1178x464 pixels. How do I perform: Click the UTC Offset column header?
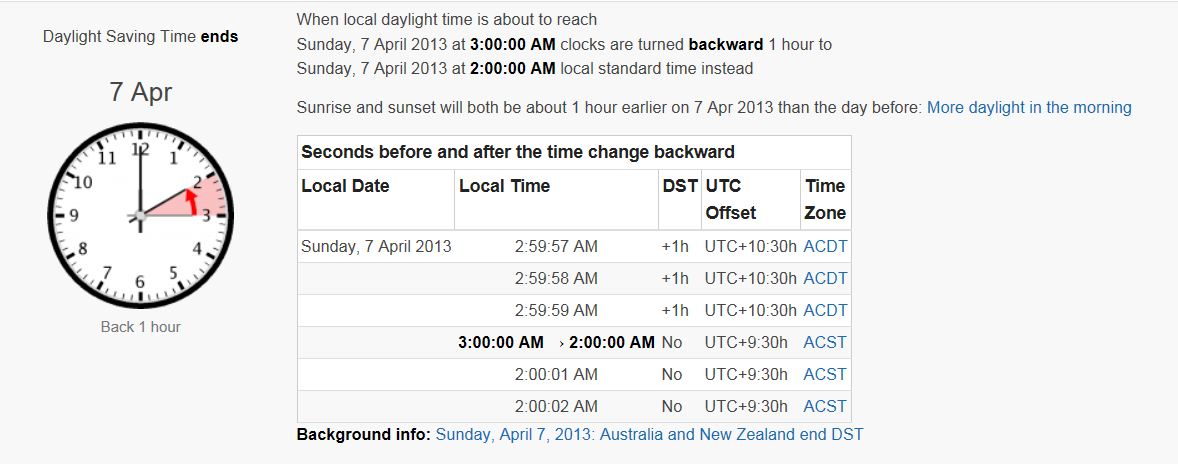coord(737,199)
